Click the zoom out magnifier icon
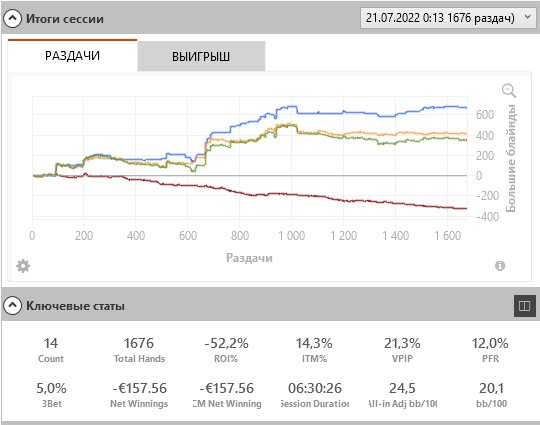Screen dimensions: 540x425 509,91
